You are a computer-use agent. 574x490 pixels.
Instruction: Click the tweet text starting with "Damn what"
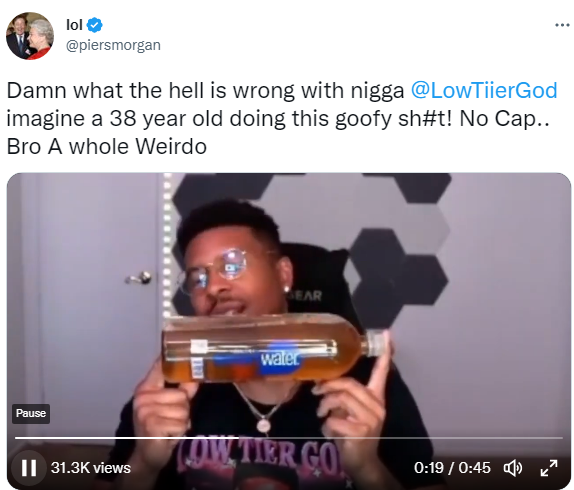[x=281, y=118]
